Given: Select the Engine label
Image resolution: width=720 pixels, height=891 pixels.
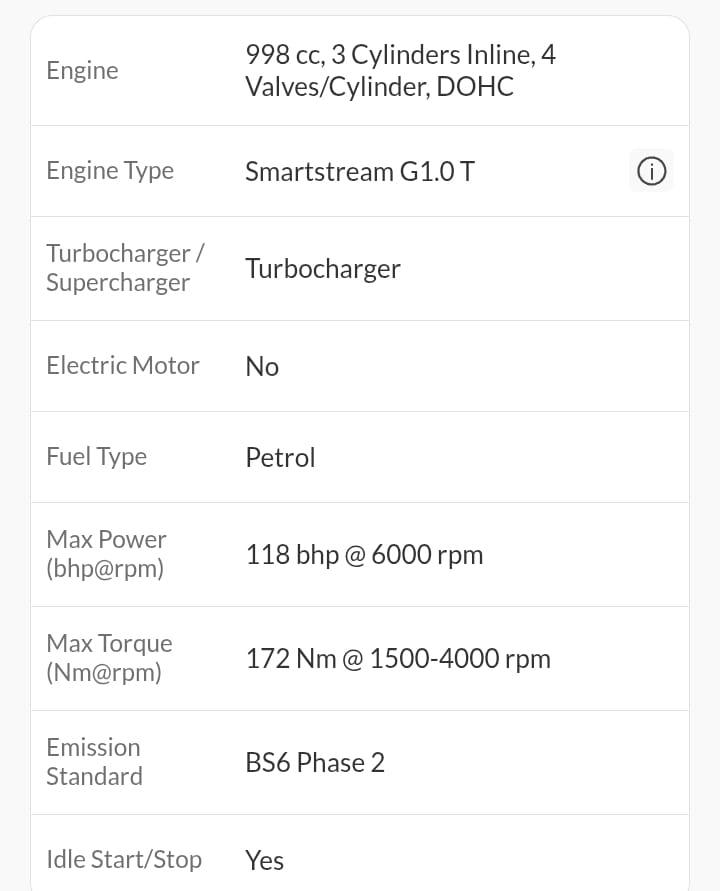Looking at the screenshot, I should (82, 70).
